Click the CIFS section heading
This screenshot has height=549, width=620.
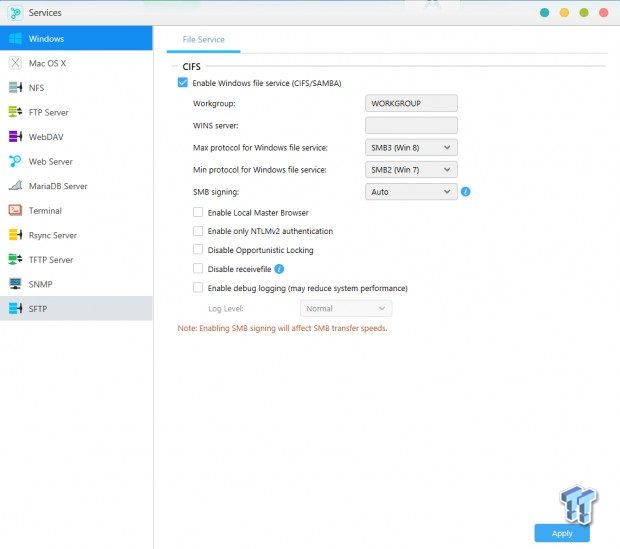click(x=191, y=66)
